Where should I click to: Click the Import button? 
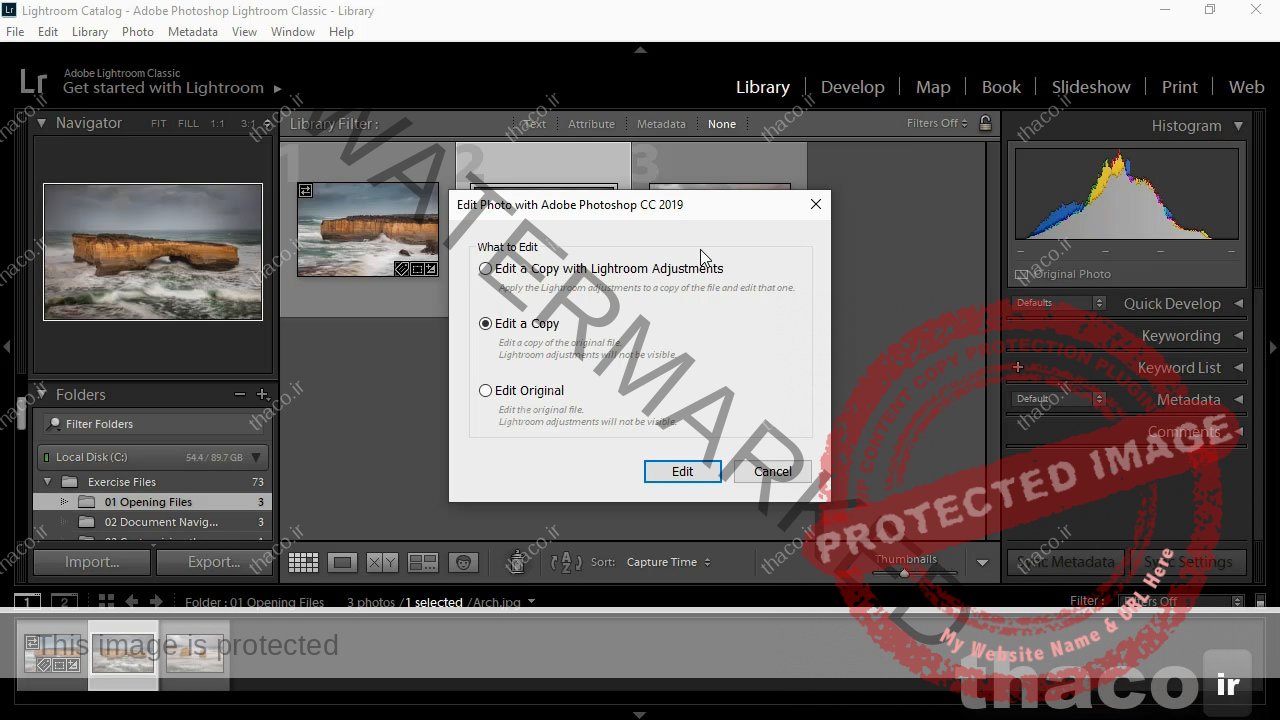pos(92,562)
